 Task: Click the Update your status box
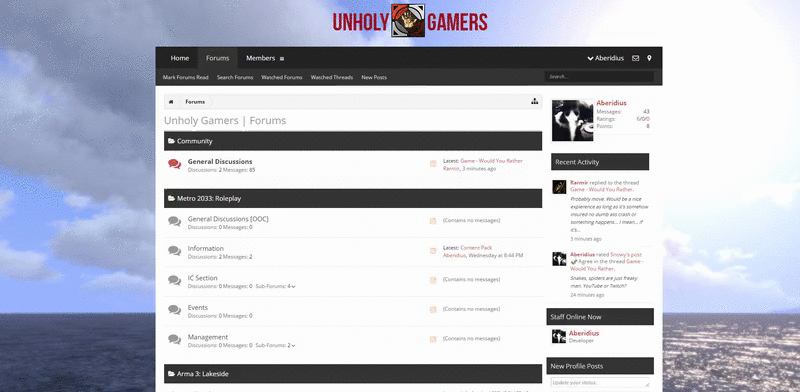pyautogui.click(x=600, y=382)
